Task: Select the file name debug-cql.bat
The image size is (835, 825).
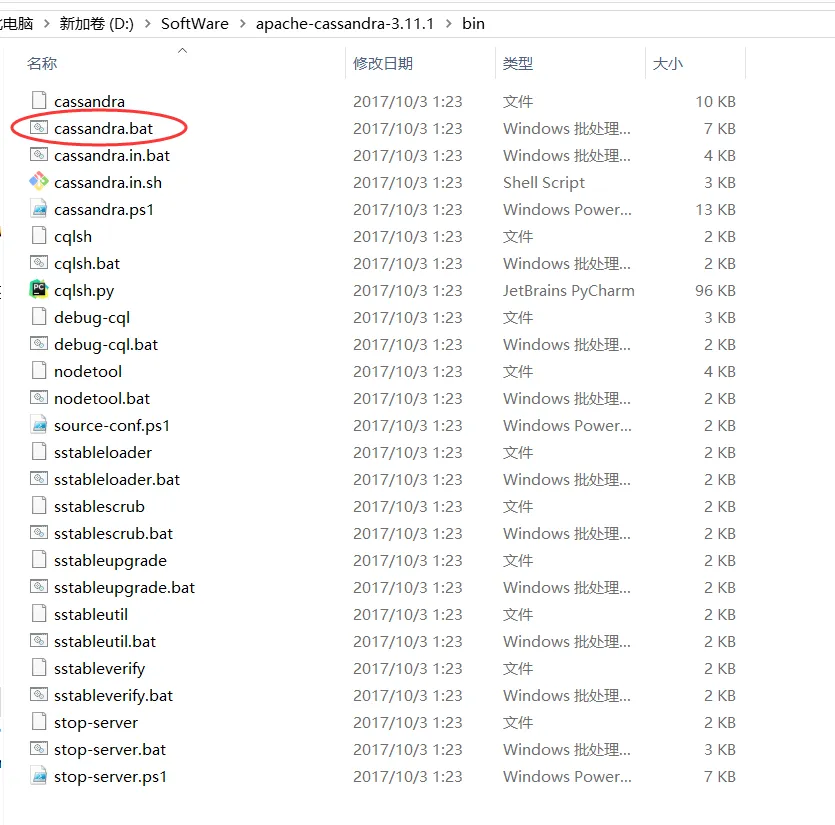Action: 106,344
